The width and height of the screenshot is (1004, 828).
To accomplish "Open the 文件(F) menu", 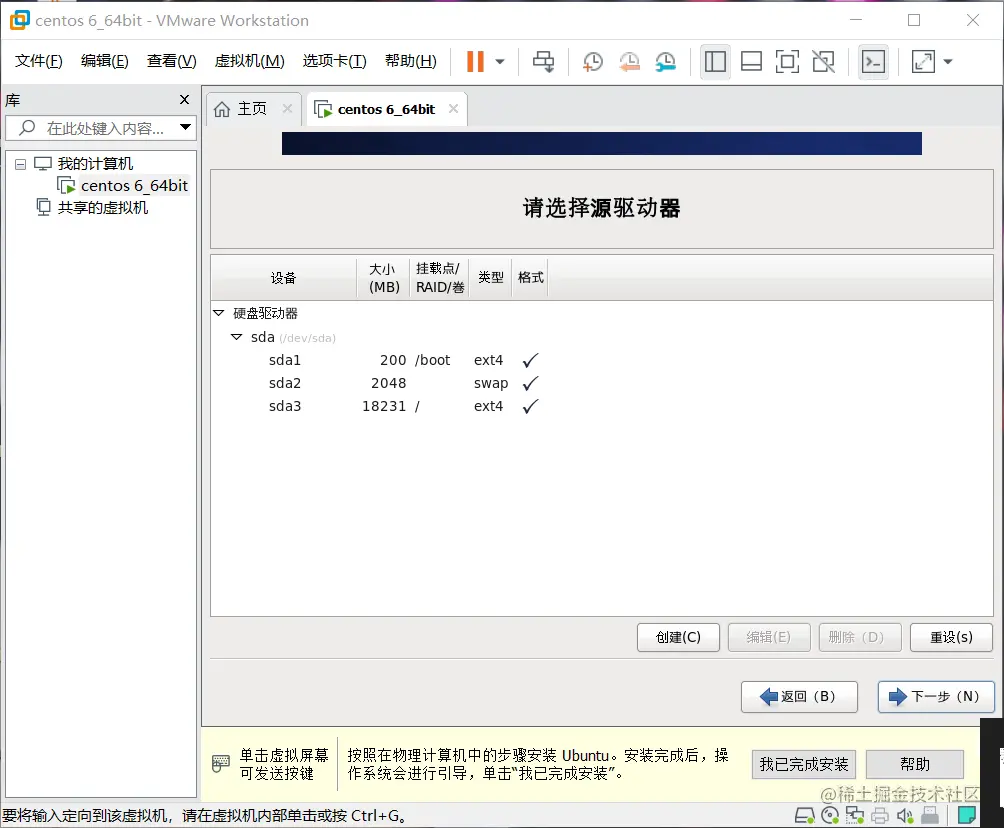I will coord(38,61).
